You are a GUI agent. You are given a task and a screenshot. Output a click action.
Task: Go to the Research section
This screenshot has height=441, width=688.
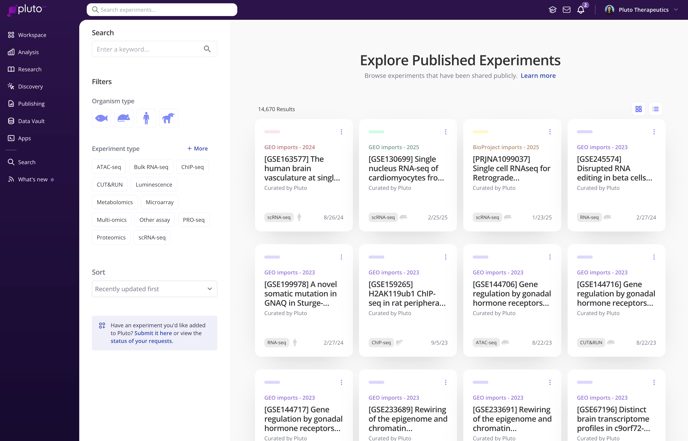[x=25, y=69]
